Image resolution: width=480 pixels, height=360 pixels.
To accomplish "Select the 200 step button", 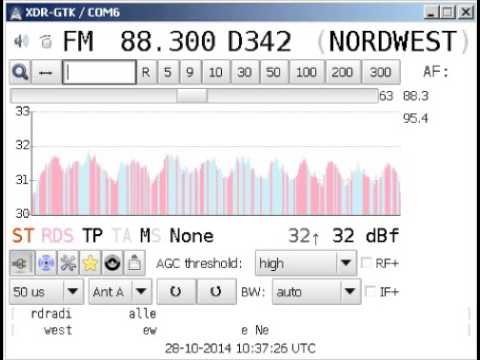I will [x=342, y=72].
